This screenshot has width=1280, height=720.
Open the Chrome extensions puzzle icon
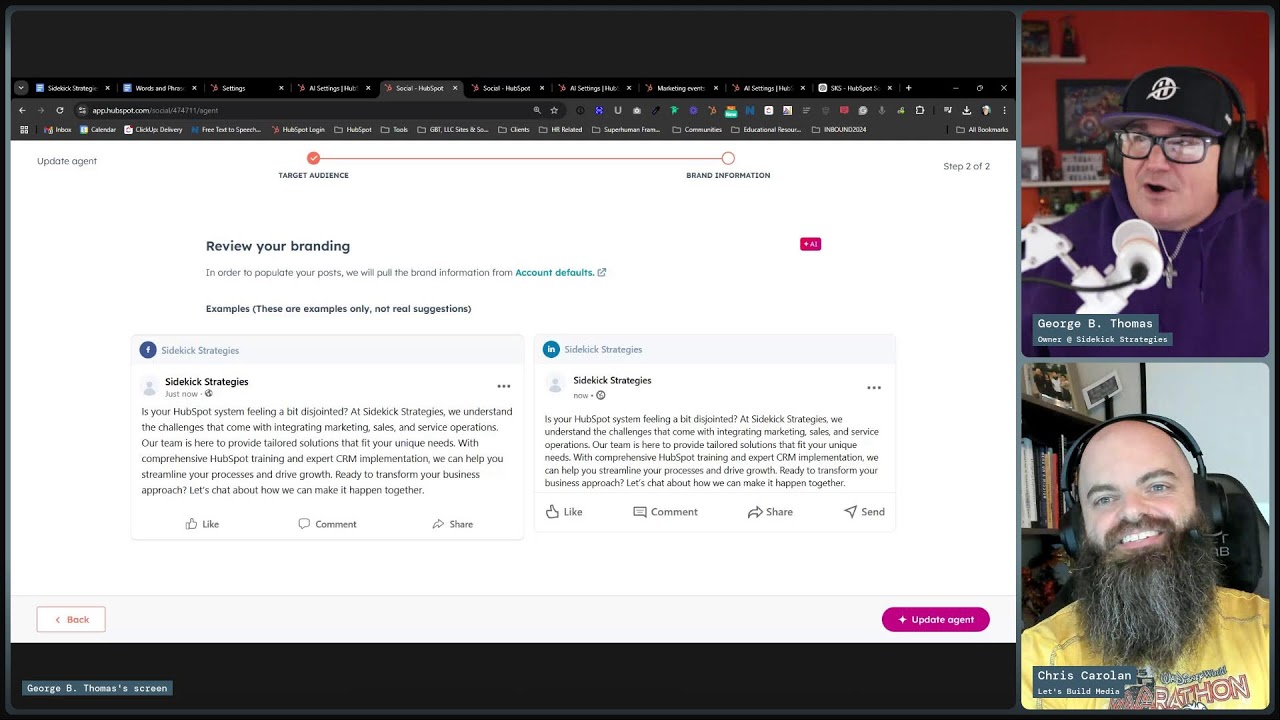pos(920,110)
